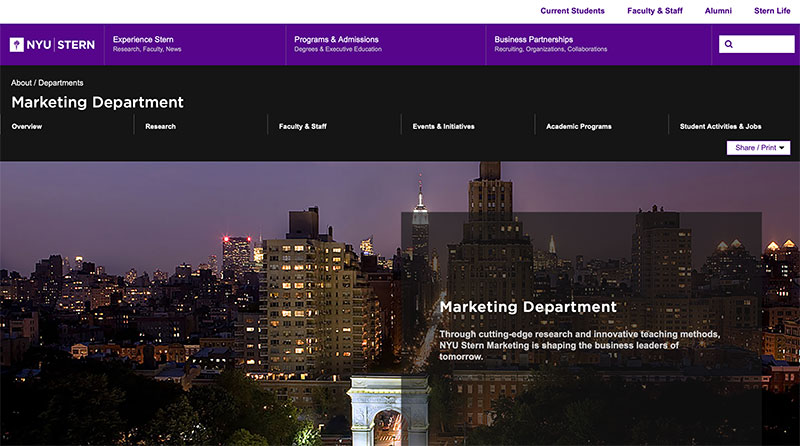Viewport: 800px width, 446px height.
Task: Open Events & Initiatives tab
Action: [443, 126]
